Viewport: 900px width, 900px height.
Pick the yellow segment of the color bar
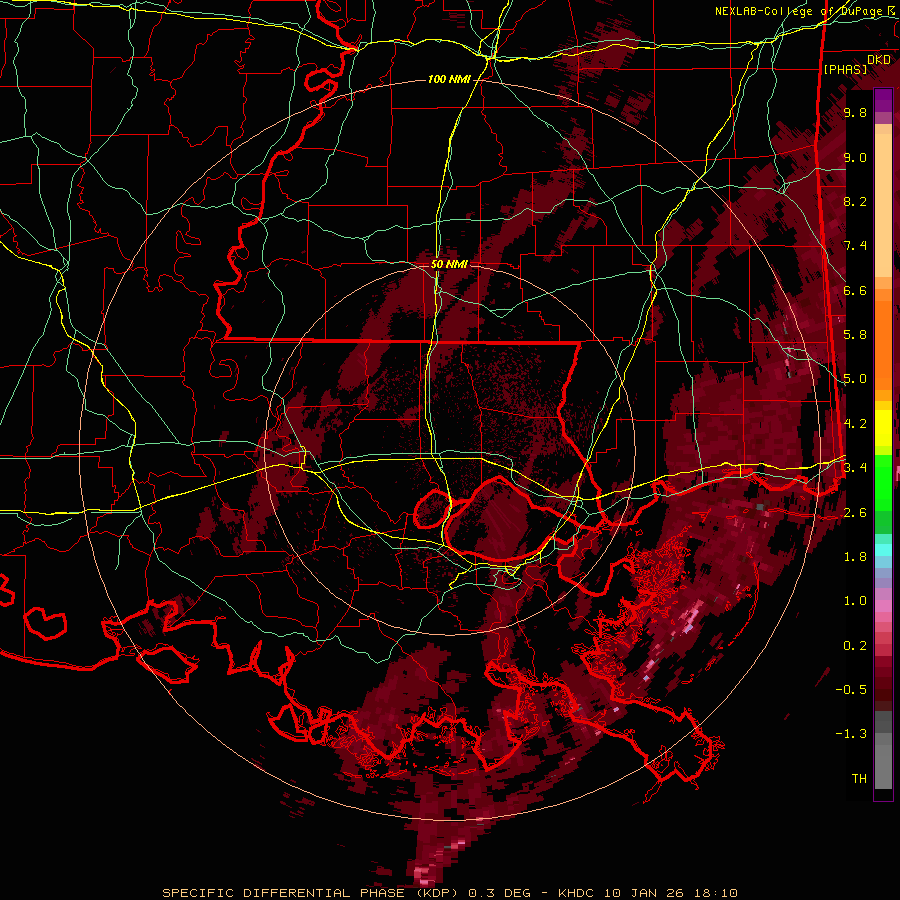point(883,428)
